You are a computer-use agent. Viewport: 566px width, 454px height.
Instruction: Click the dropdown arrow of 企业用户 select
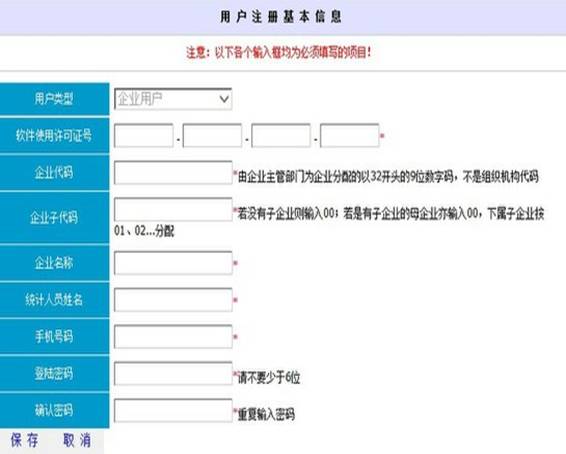point(224,99)
